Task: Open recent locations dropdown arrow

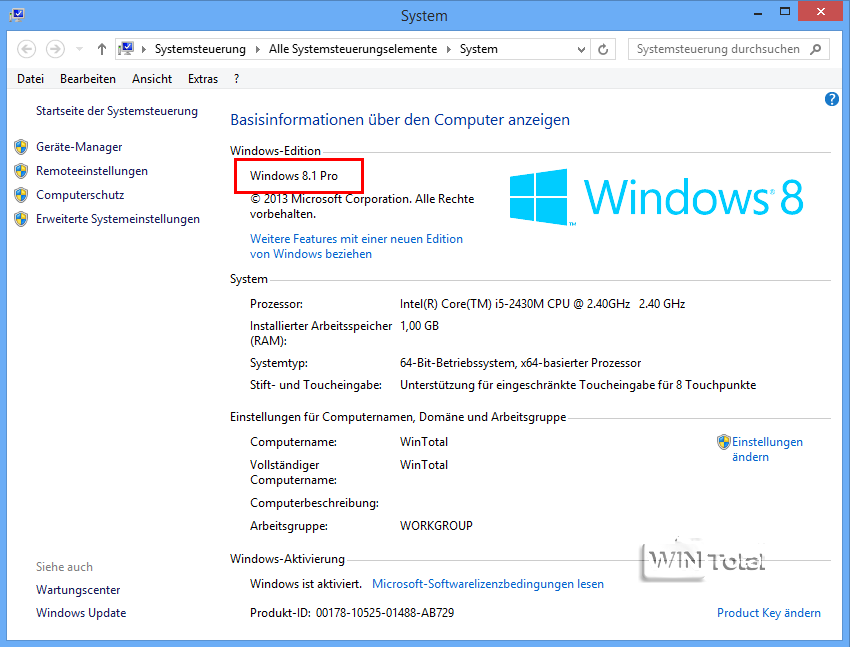Action: (79, 49)
